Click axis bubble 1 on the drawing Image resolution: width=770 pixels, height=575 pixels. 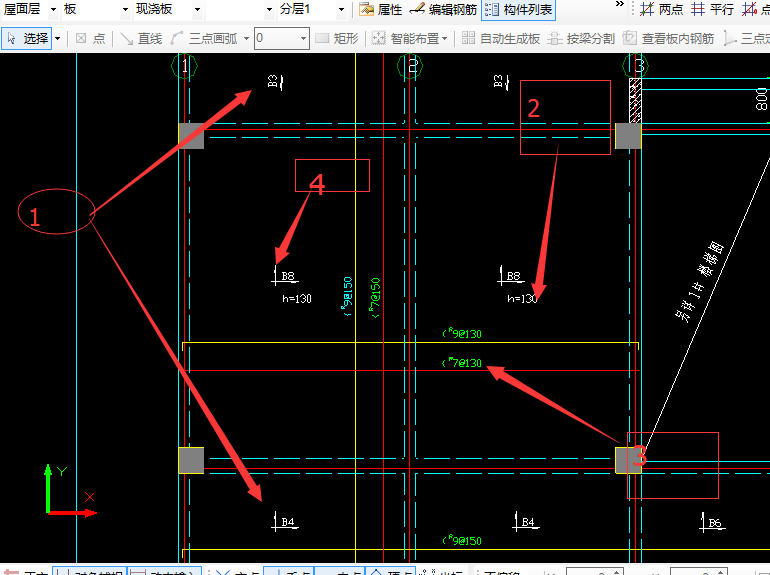pyautogui.click(x=184, y=66)
